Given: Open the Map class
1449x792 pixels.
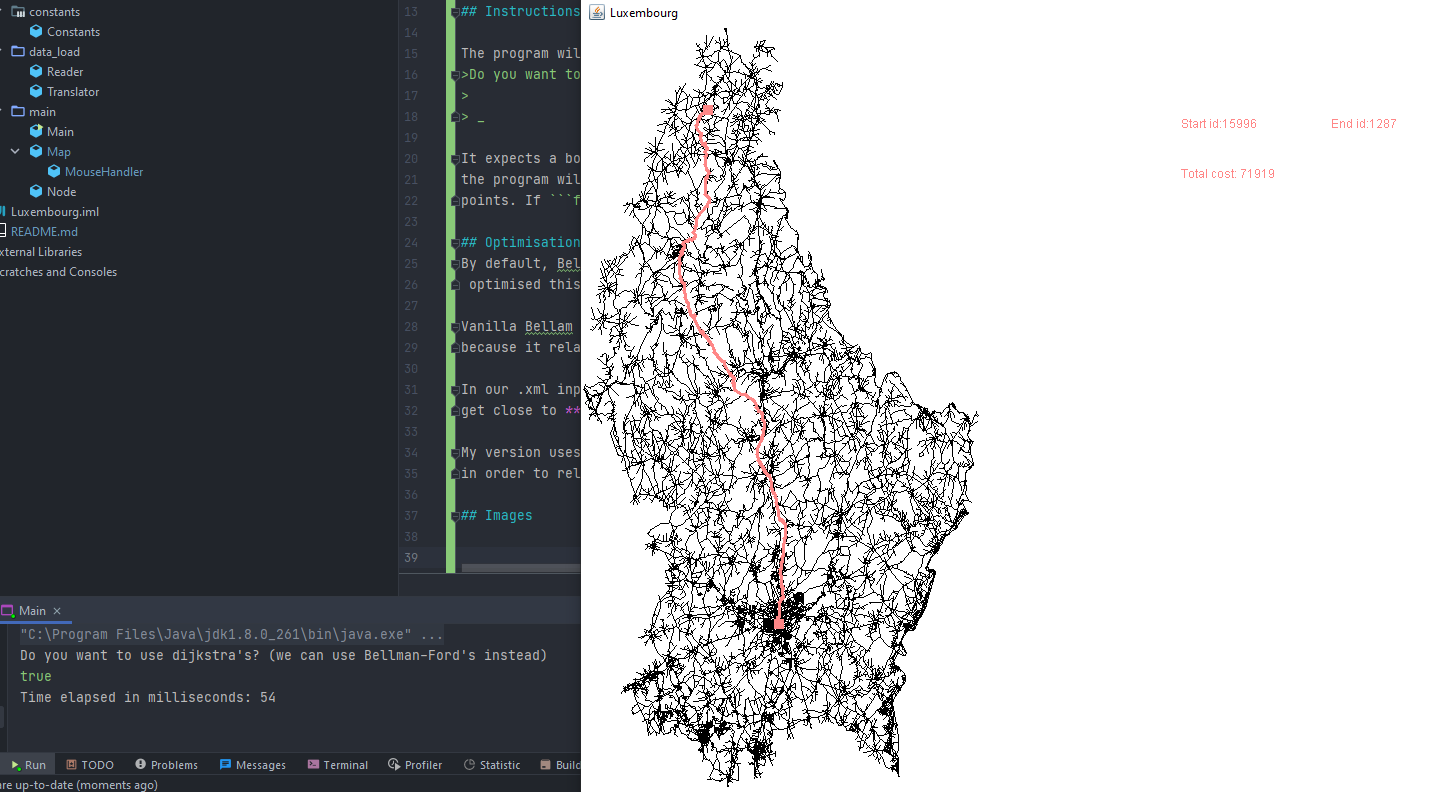Looking at the screenshot, I should 59,152.
